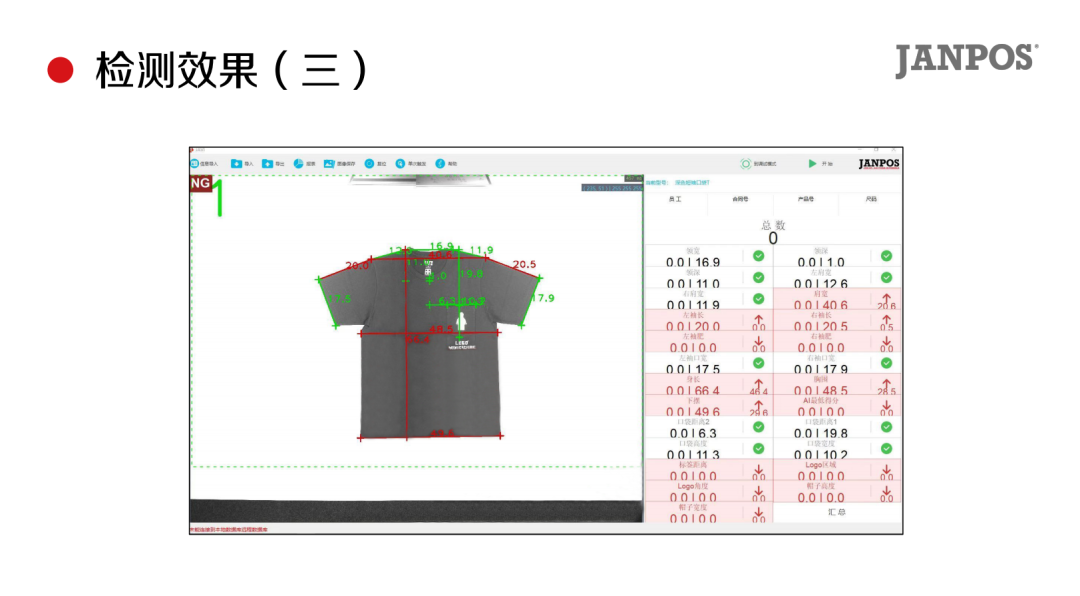The width and height of the screenshot is (1080, 596).
Task: Click the red down arrow for 帽子高度
Action: [886, 492]
